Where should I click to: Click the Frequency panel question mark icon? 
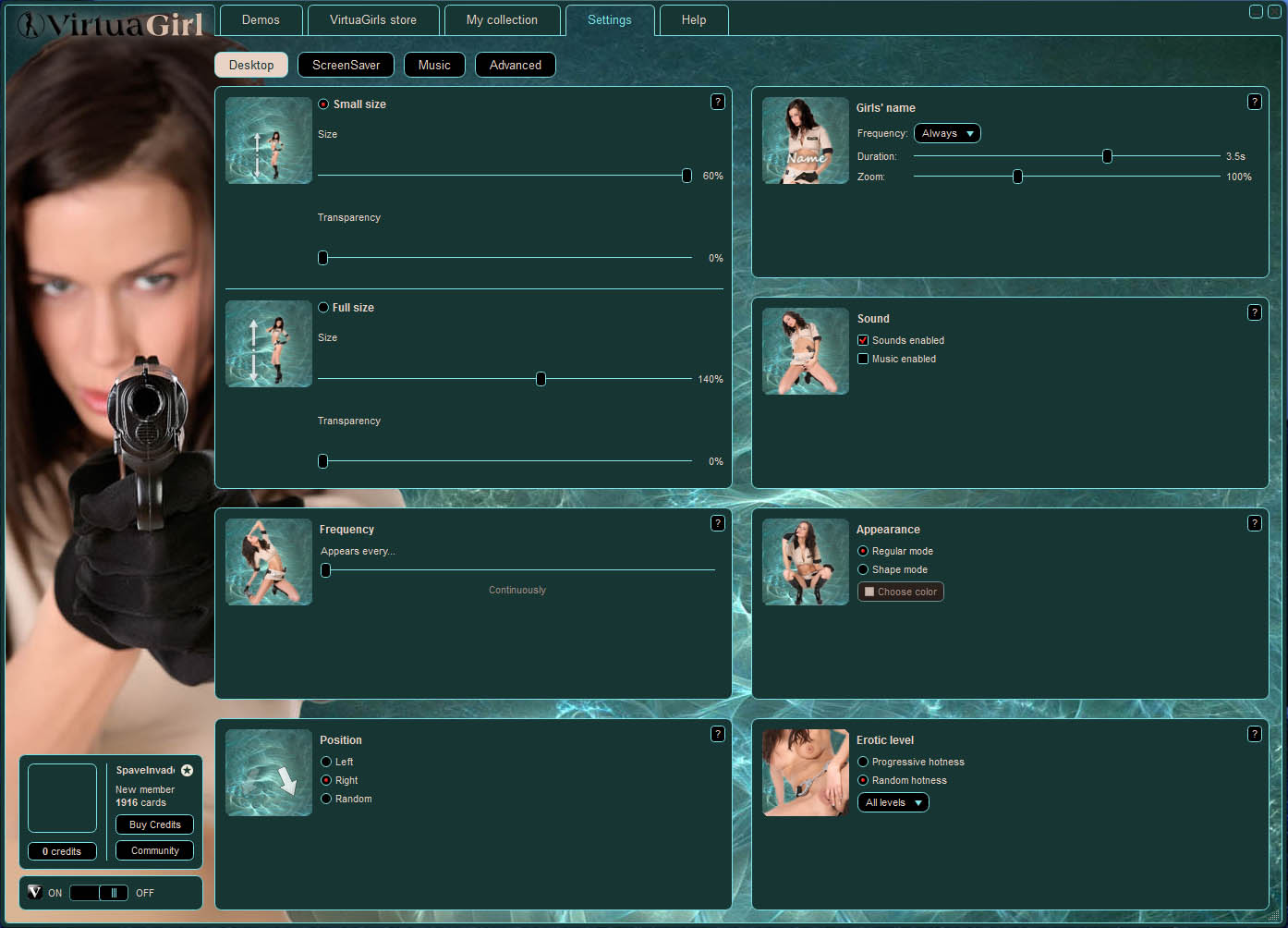(x=717, y=523)
